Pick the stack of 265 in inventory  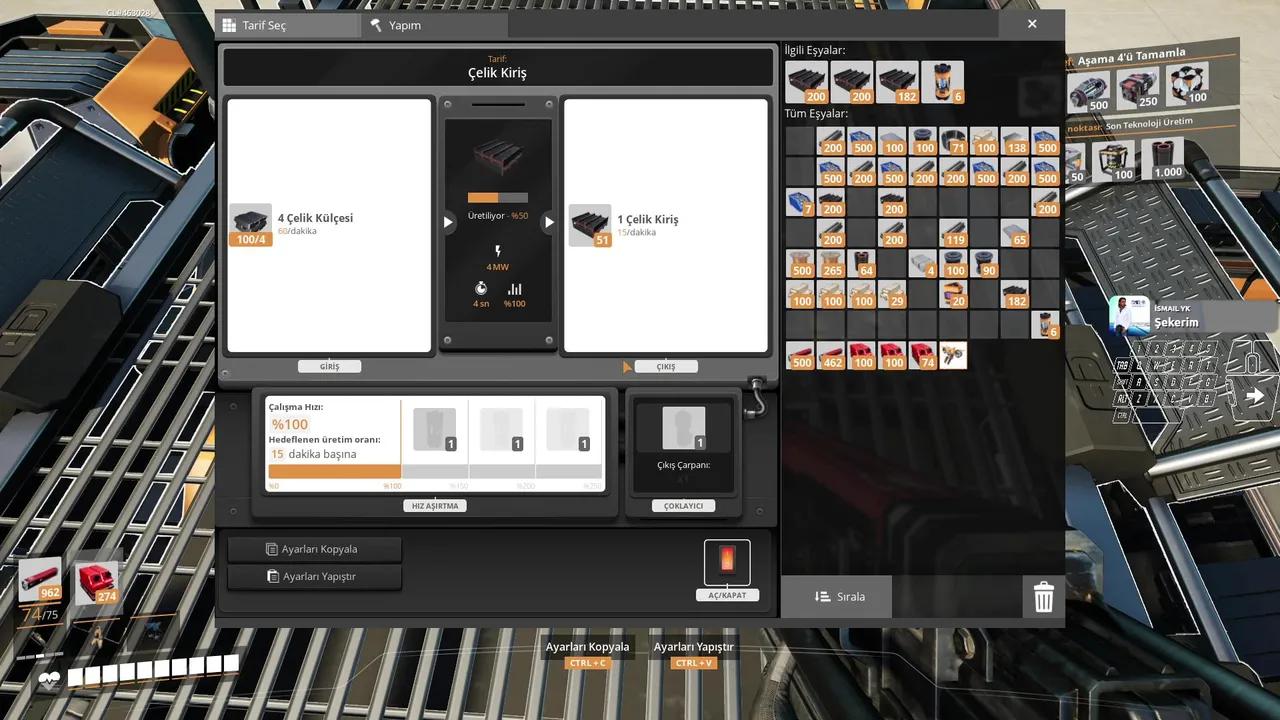[831, 264]
